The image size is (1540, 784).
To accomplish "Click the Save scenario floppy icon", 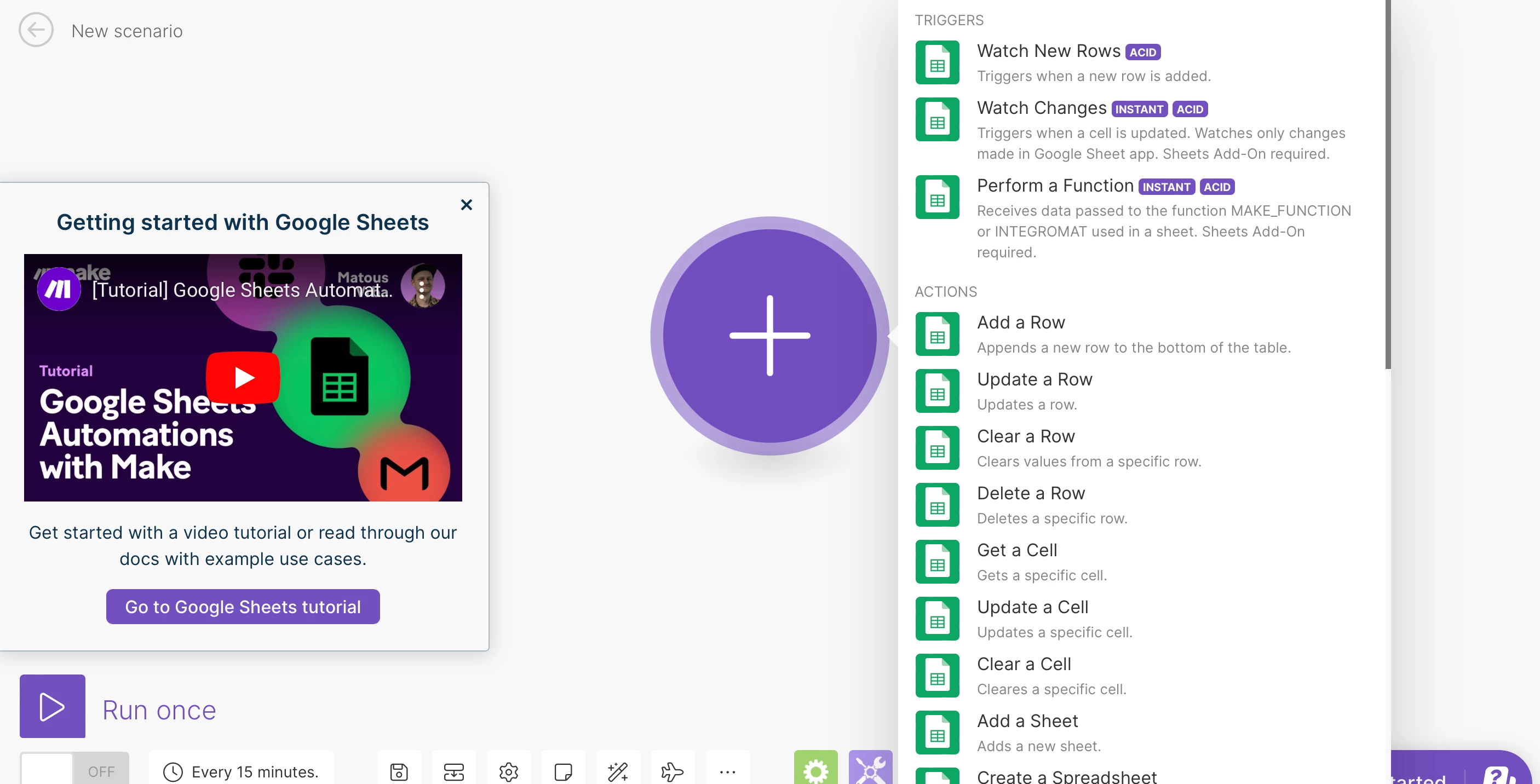I will click(399, 771).
